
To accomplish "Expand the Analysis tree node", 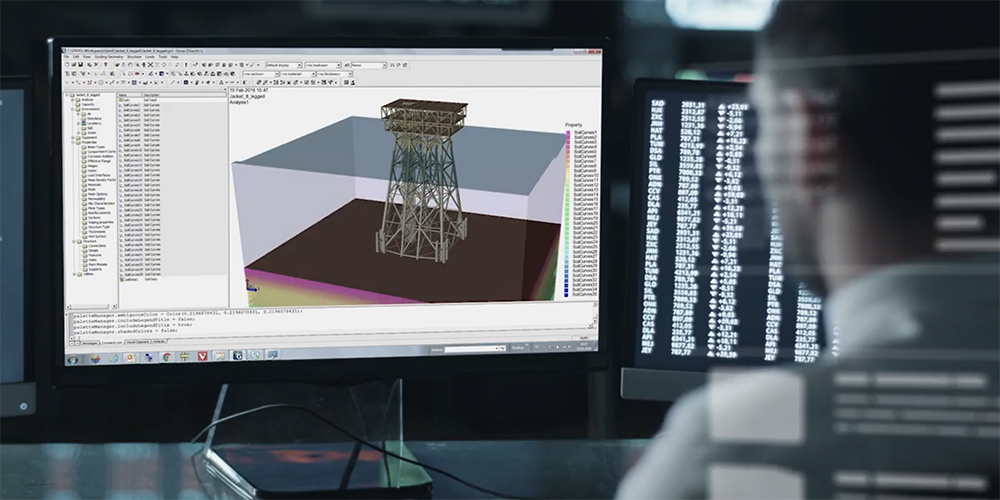I will click(x=72, y=99).
